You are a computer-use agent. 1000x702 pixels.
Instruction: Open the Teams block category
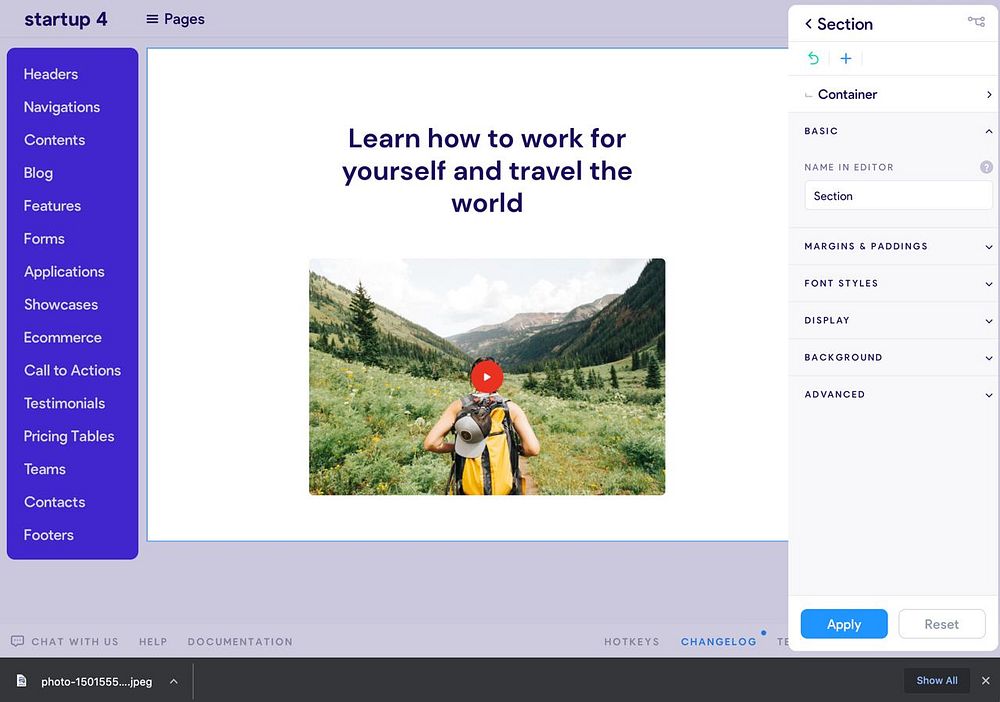45,469
